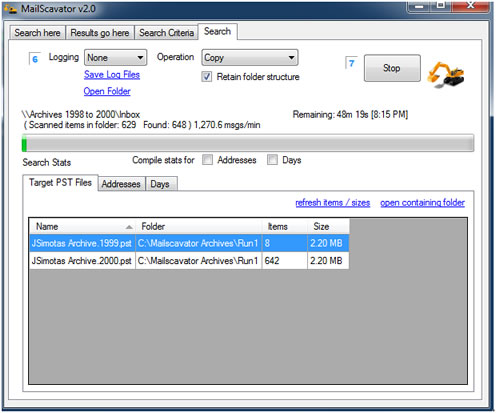Toggle Retain folder structure checkbox
The height and width of the screenshot is (413, 496).
207,77
